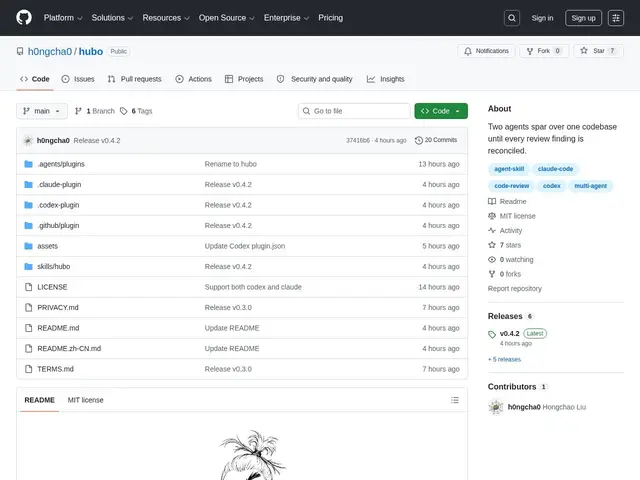640x480 pixels.
Task: Fork the hubo repository
Action: (544, 51)
